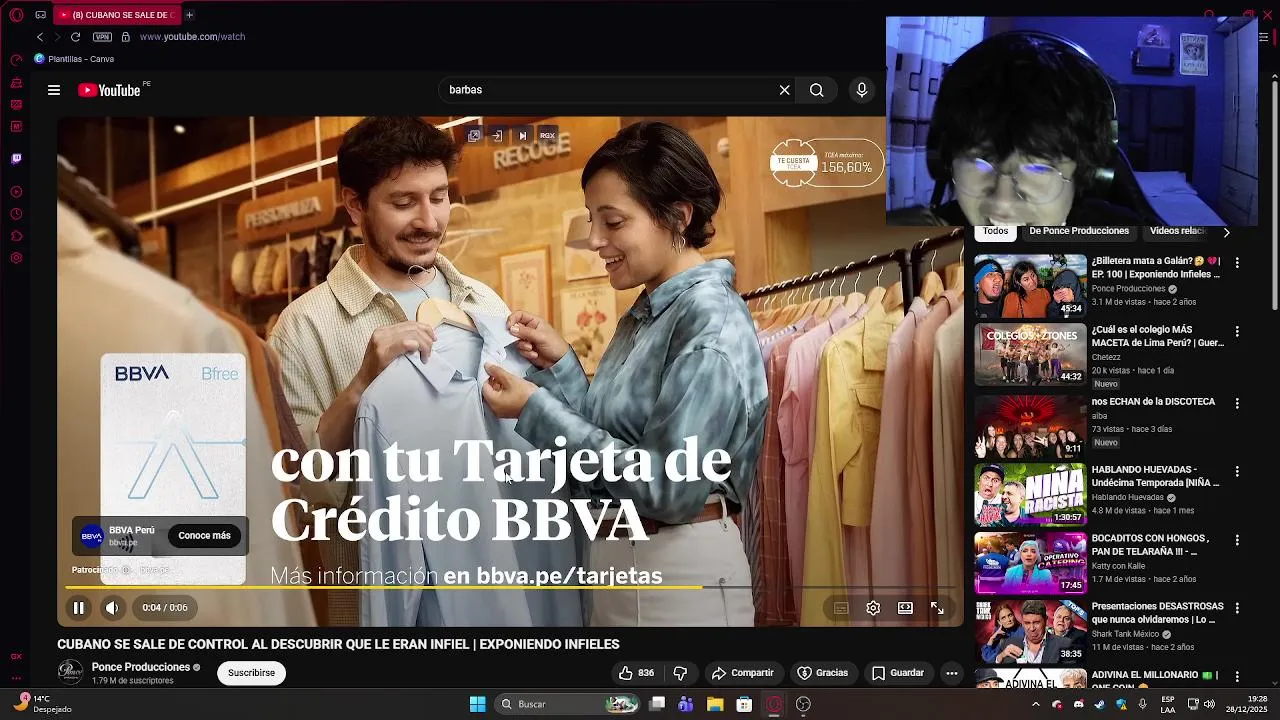This screenshot has height=720, width=1280.
Task: Click the YouTube address bar URL
Action: click(x=192, y=37)
